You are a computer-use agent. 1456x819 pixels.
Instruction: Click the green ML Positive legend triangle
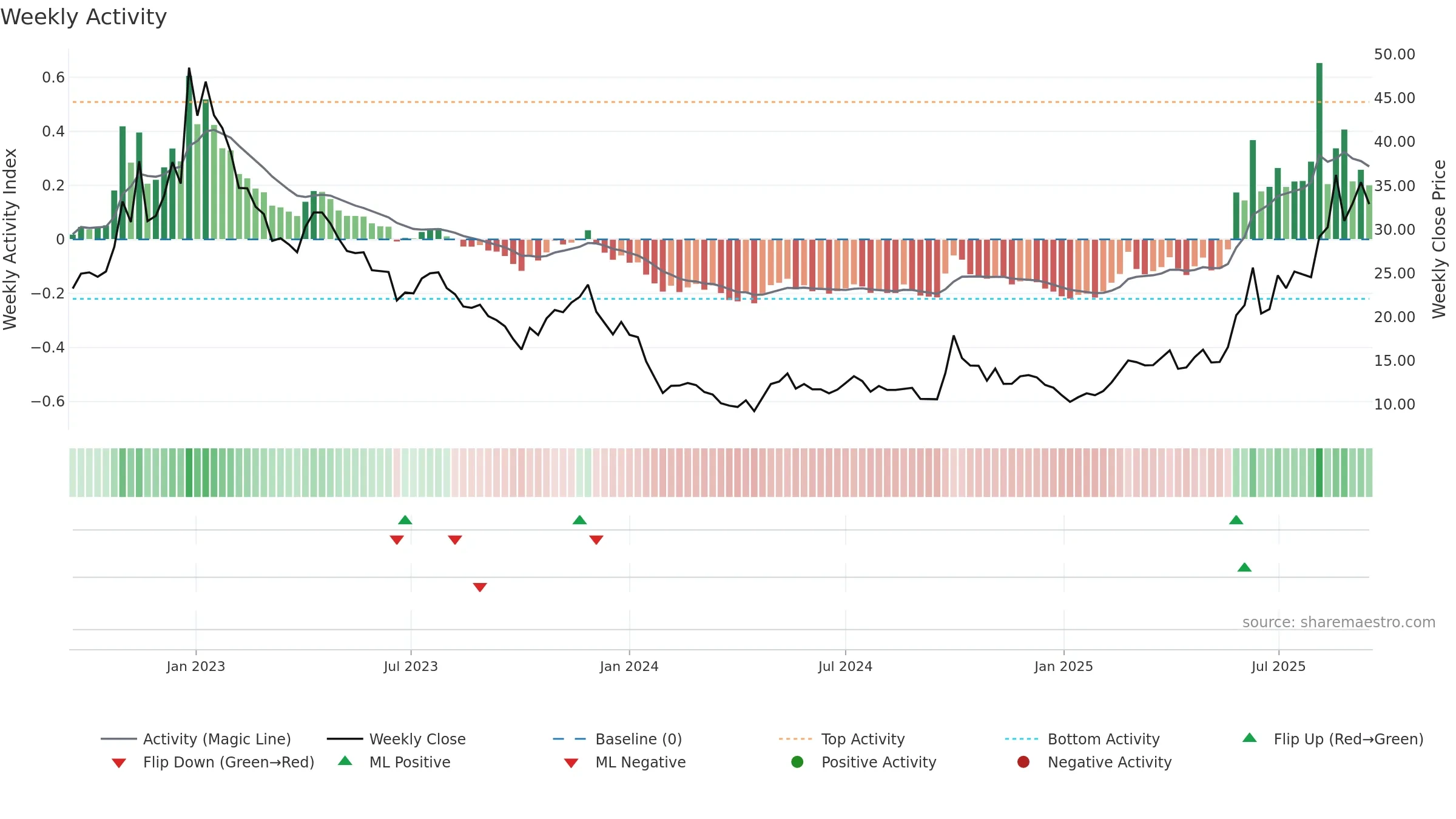coord(345,761)
